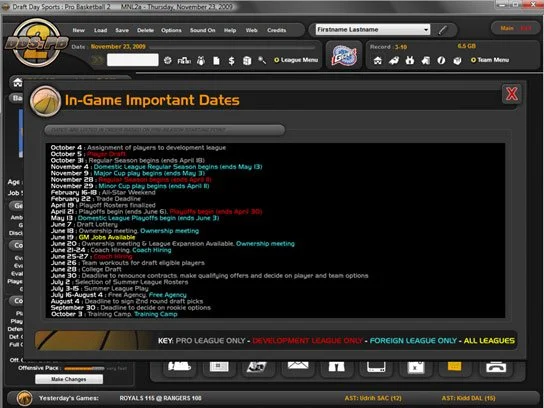Click the Delete menu item
The image size is (544, 408).
[x=145, y=30]
